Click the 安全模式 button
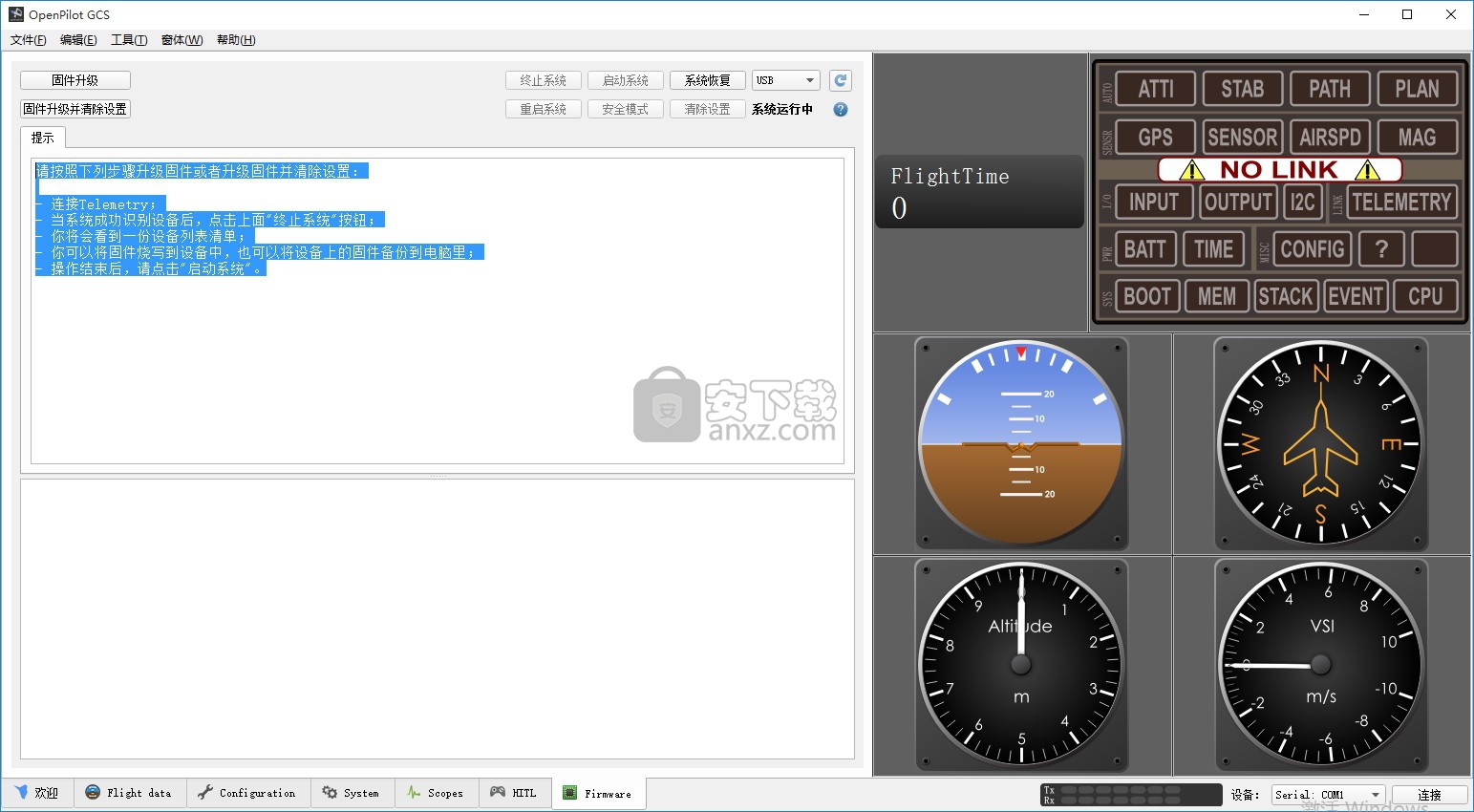The image size is (1474, 812). 626,109
